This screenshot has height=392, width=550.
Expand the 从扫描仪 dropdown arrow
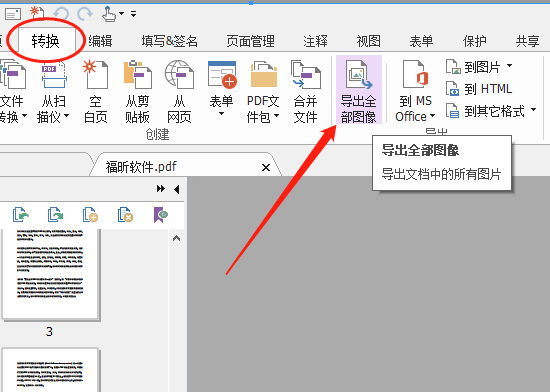66,116
